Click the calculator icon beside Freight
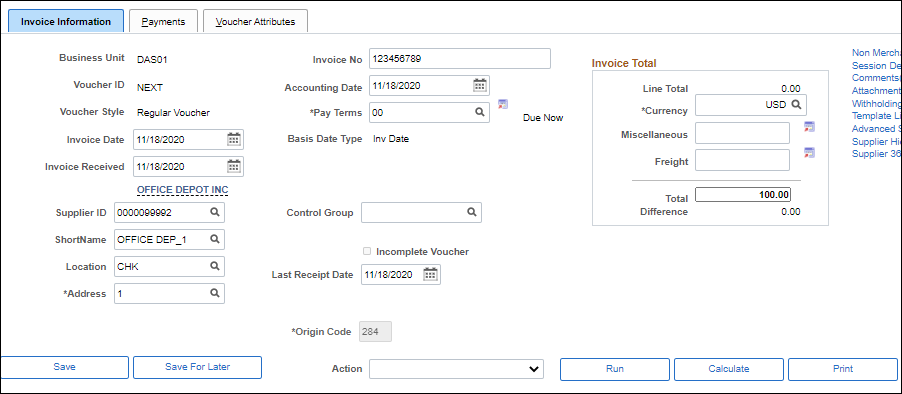This screenshot has height=394, width=902. tap(809, 153)
